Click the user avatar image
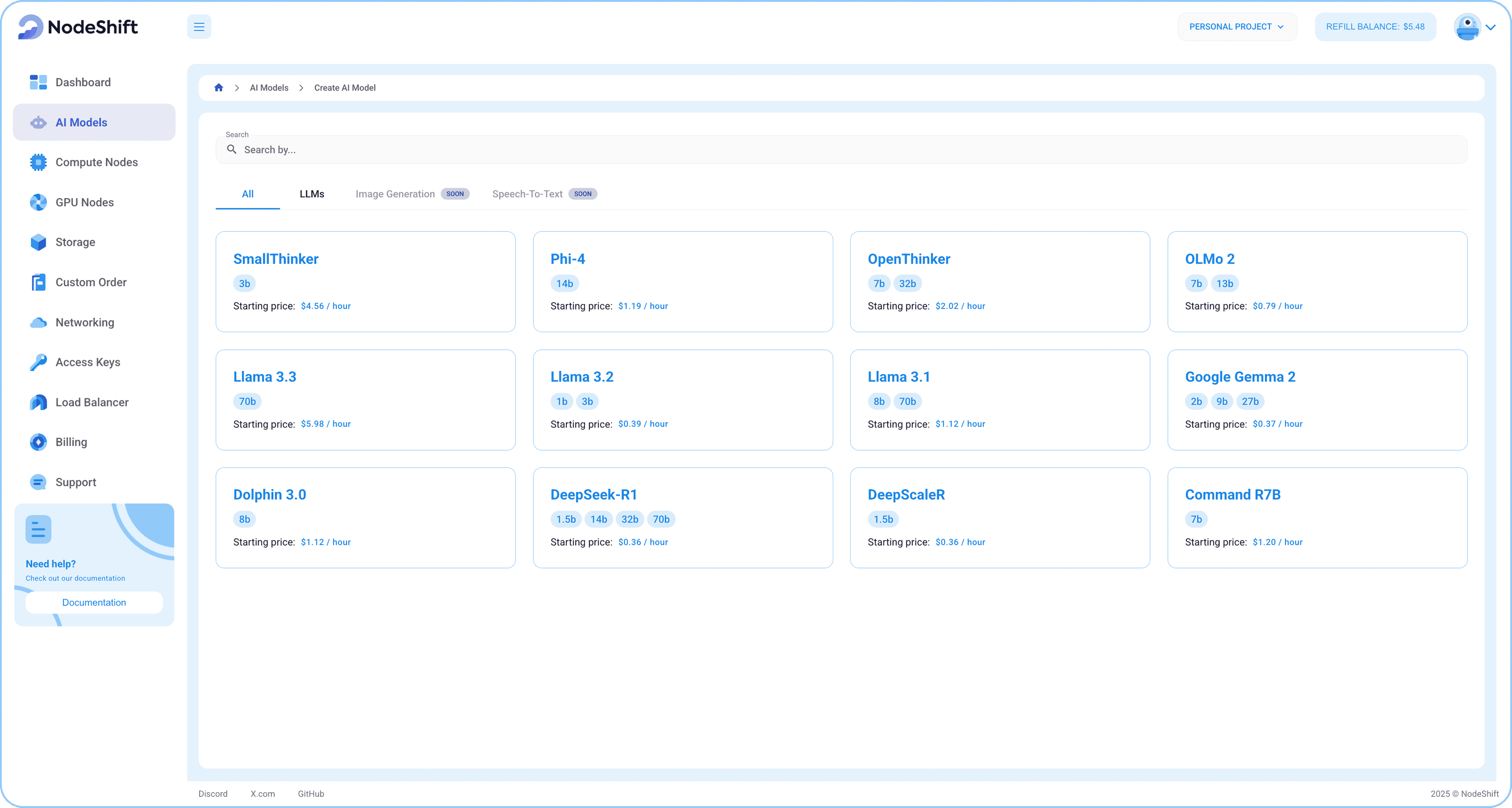Viewport: 1512px width, 808px height. tap(1467, 27)
